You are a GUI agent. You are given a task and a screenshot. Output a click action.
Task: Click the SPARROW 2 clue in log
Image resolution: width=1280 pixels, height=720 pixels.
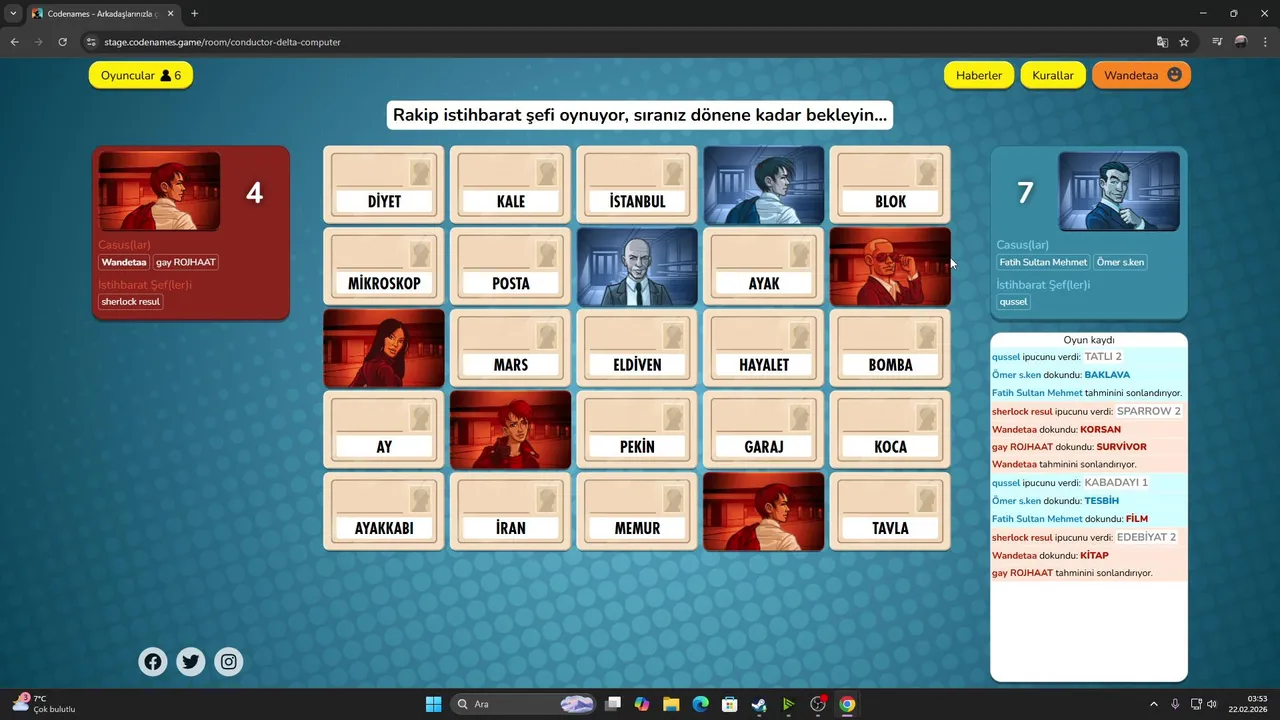coord(1149,411)
